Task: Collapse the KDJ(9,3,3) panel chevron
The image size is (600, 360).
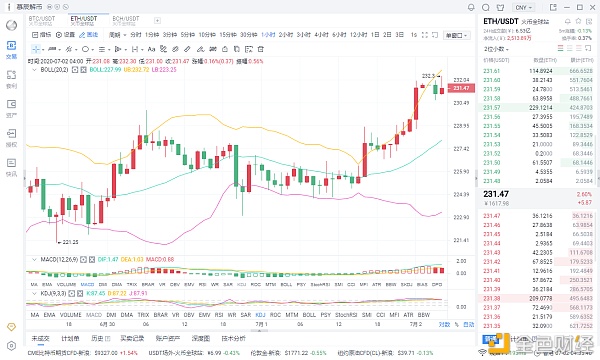Action: (x=34, y=293)
